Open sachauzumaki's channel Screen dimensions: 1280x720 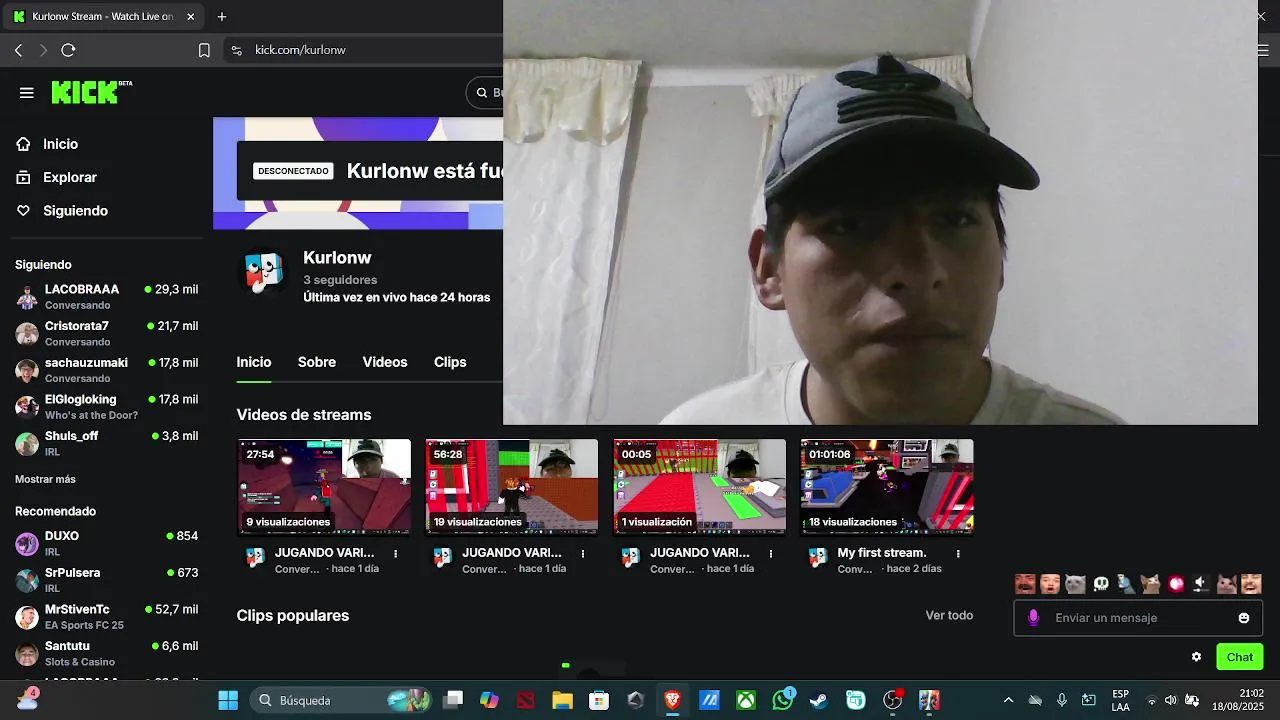pos(106,370)
